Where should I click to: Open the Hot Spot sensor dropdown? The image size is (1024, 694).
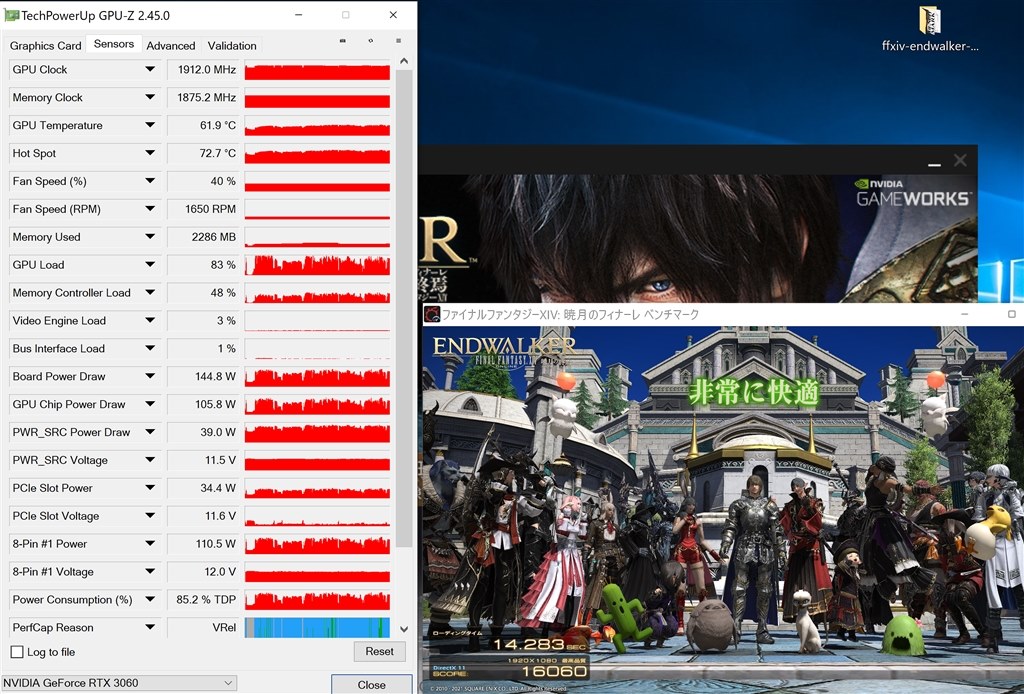[150, 153]
